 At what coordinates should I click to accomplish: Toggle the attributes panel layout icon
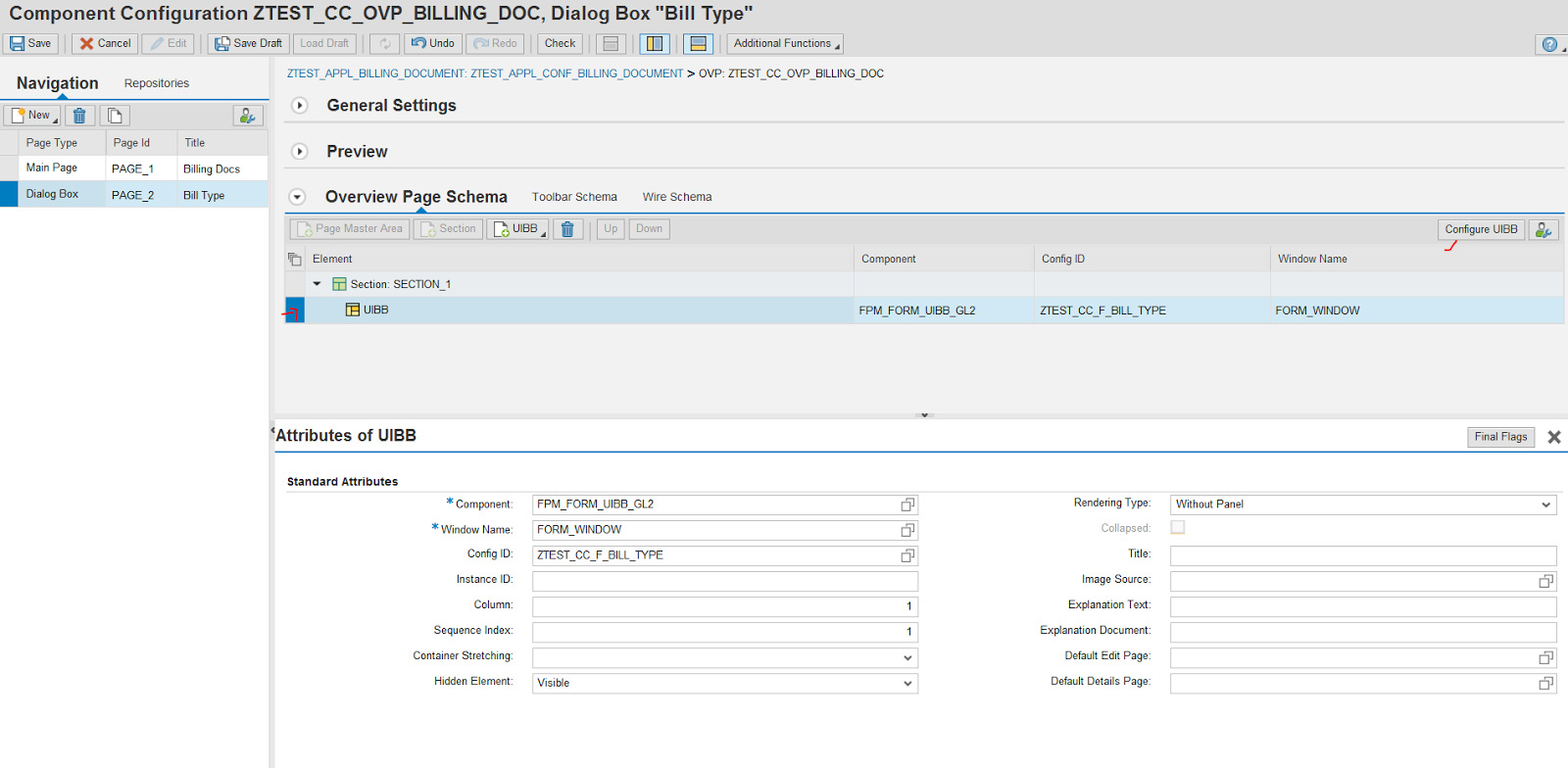[698, 44]
